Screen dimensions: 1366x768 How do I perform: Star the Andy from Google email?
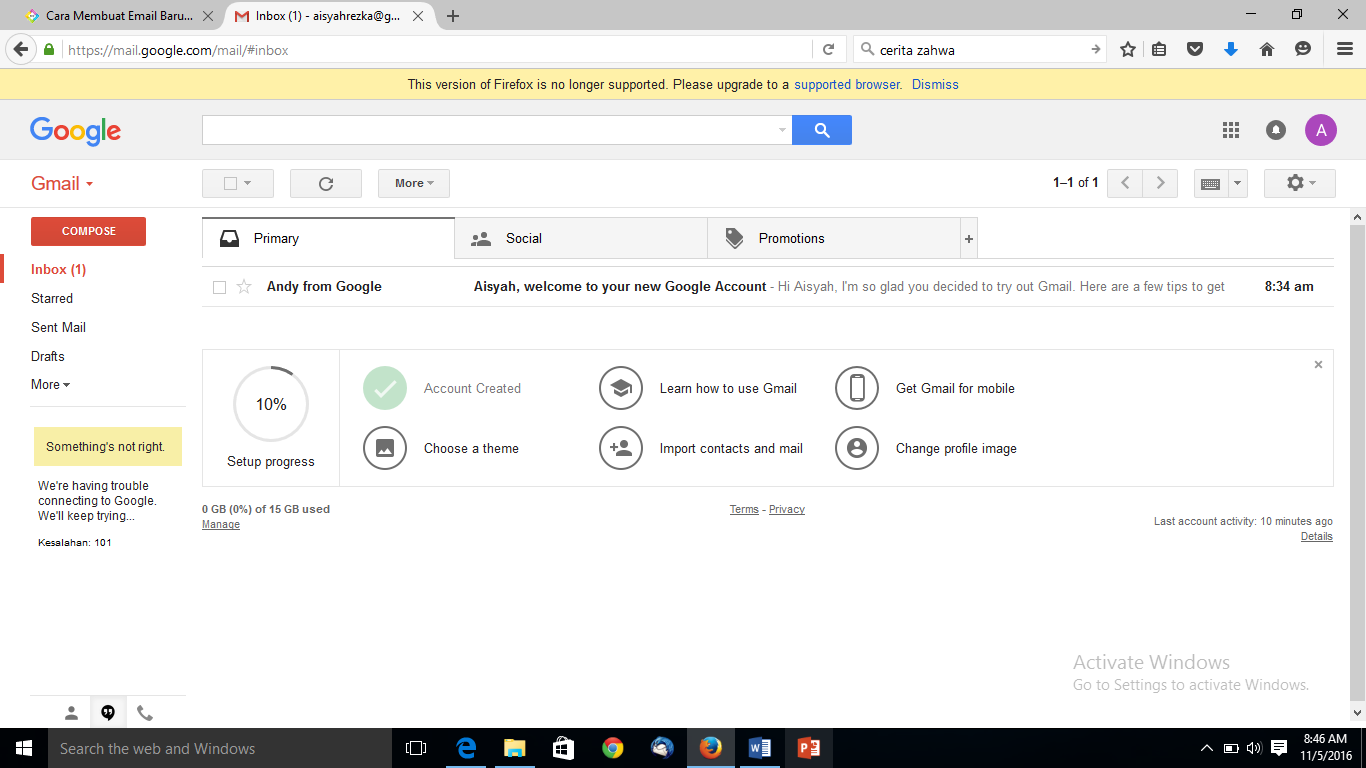(x=244, y=287)
